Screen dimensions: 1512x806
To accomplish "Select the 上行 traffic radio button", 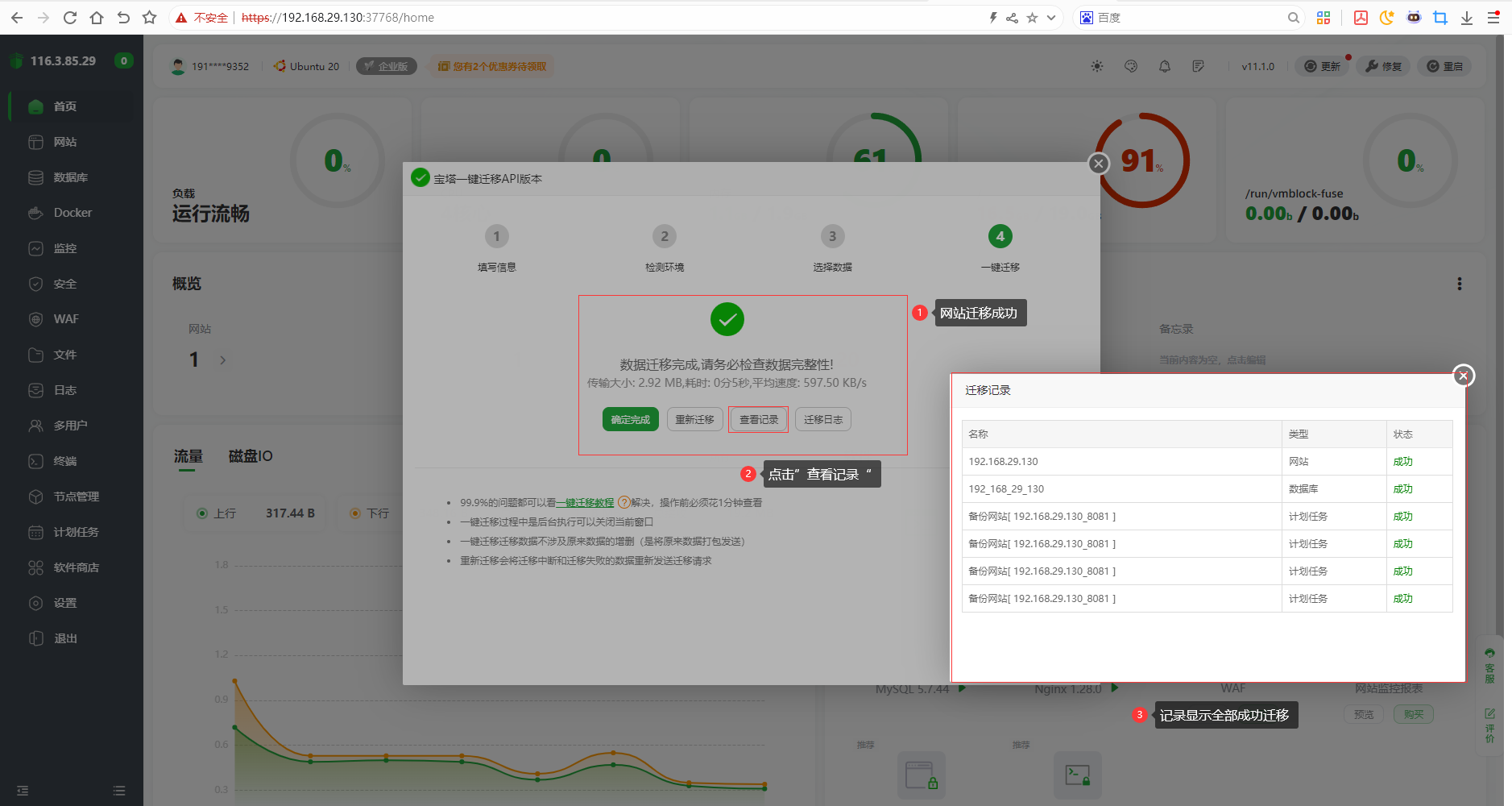I will 202,513.
